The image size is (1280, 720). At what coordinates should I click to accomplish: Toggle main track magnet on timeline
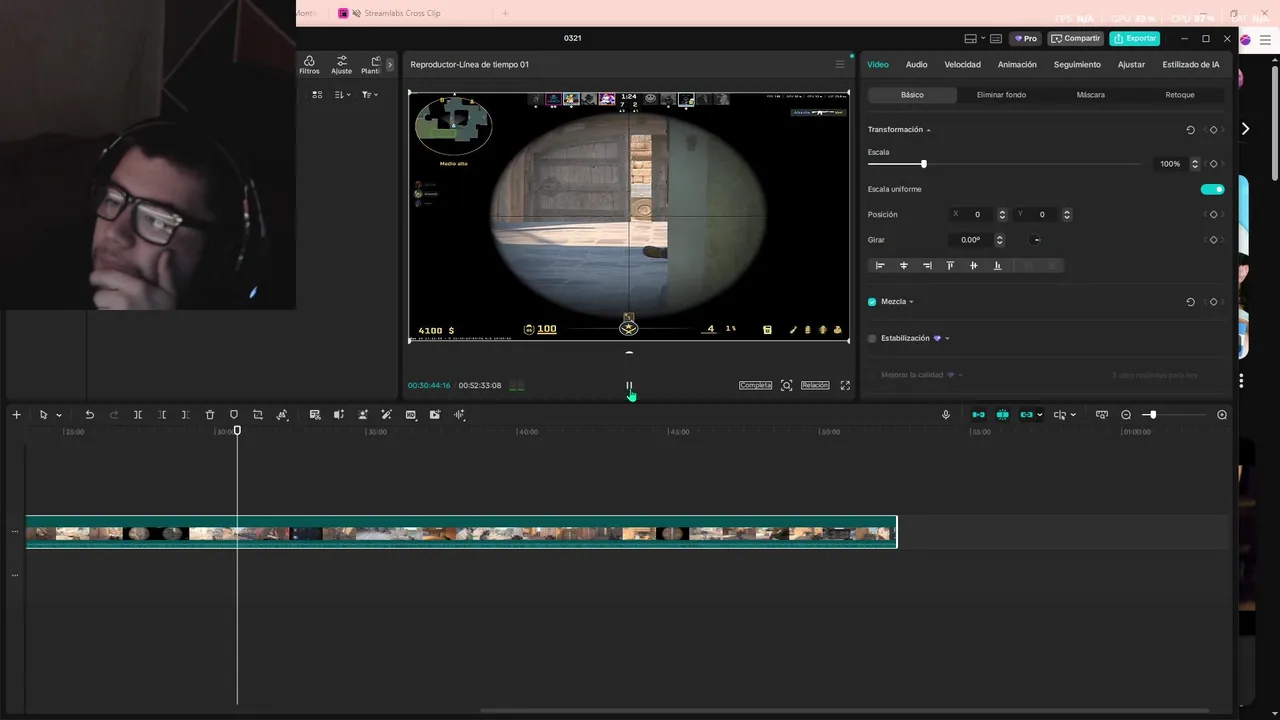978,415
